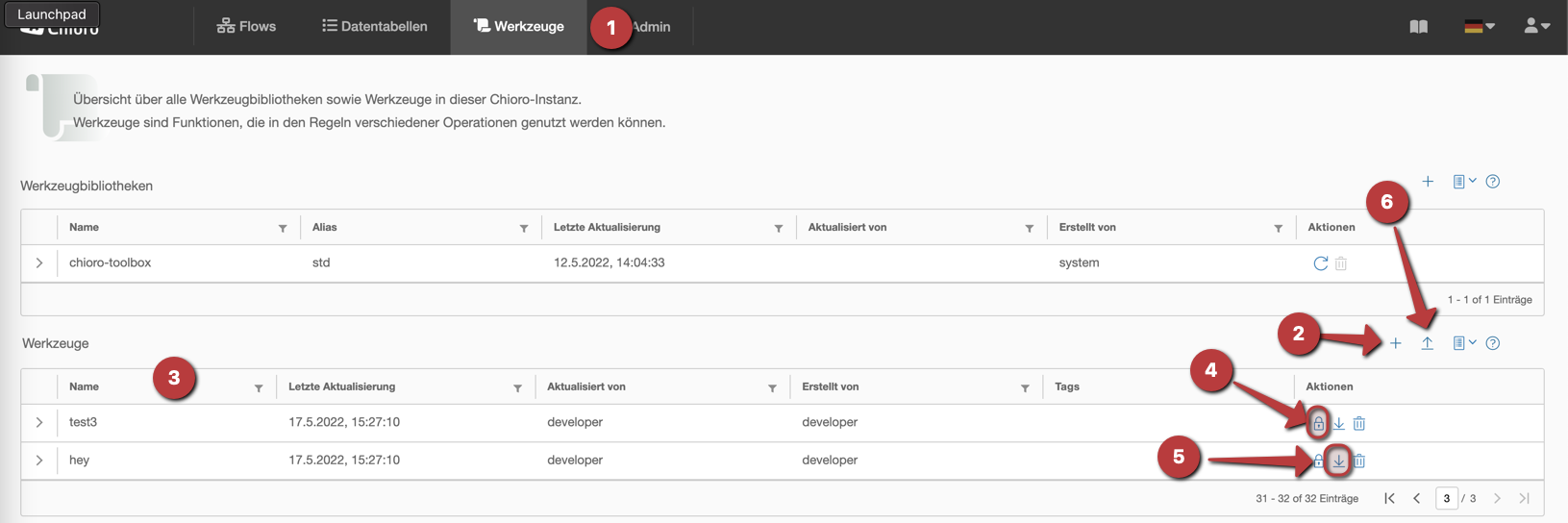
Task: Jump to the first page of Werkzeuge
Action: pos(1389,498)
